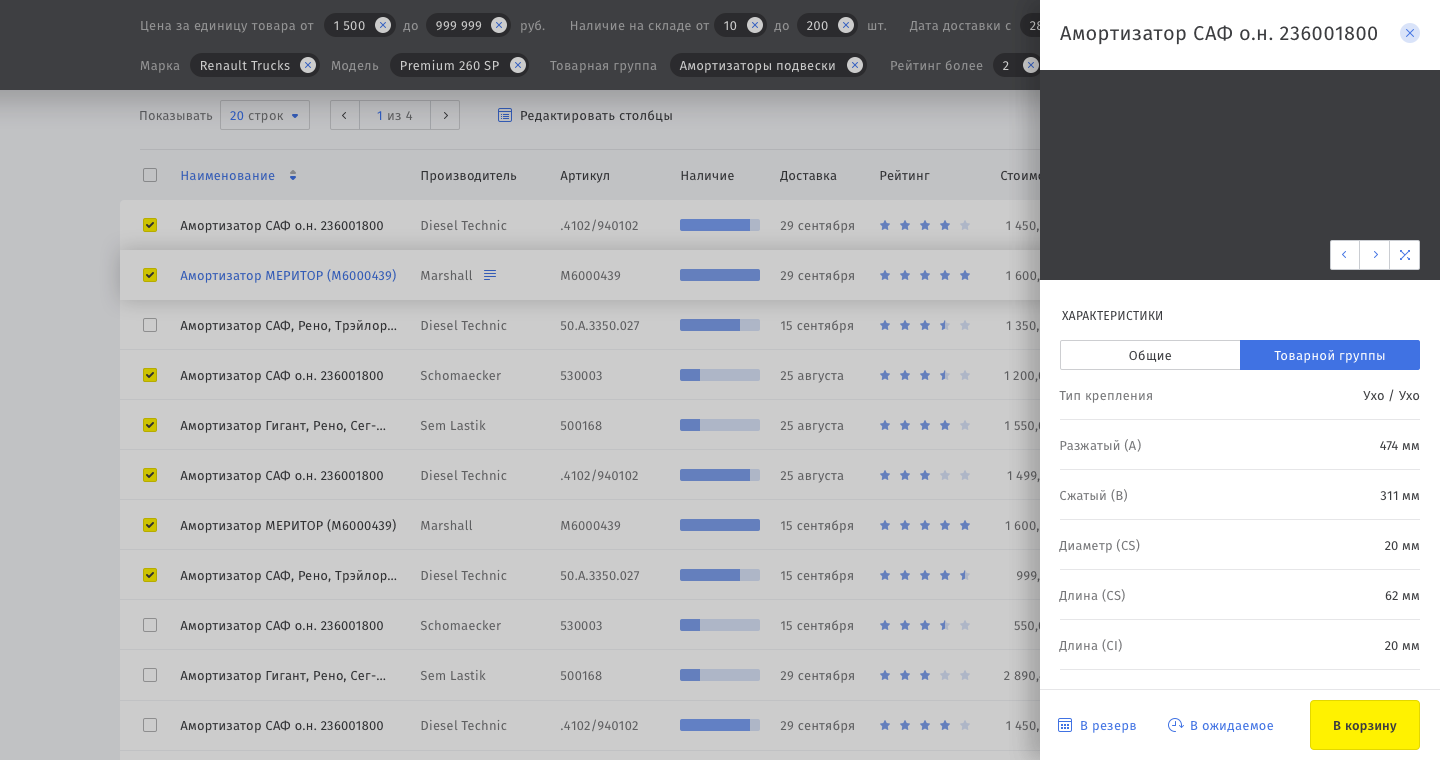Click Sem Lastik in 29 сентября row
This screenshot has height=760, width=1440.
click(453, 675)
